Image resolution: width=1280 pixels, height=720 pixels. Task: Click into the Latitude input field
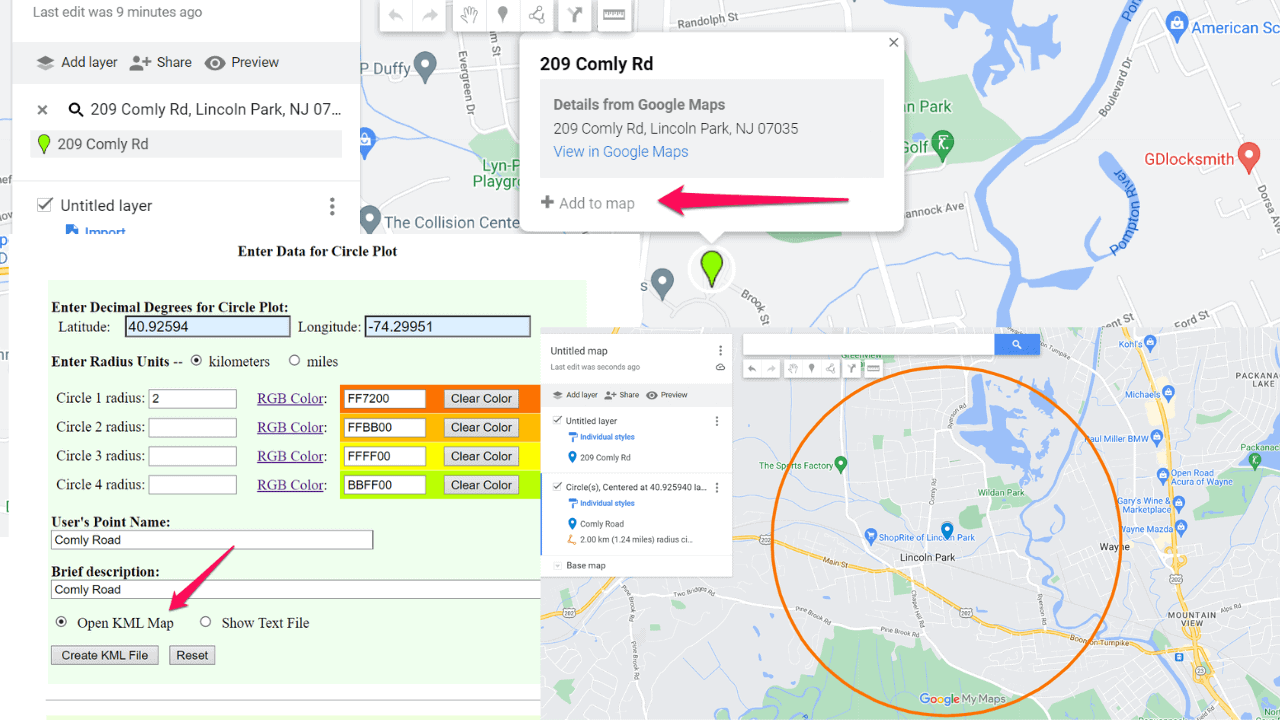207,327
